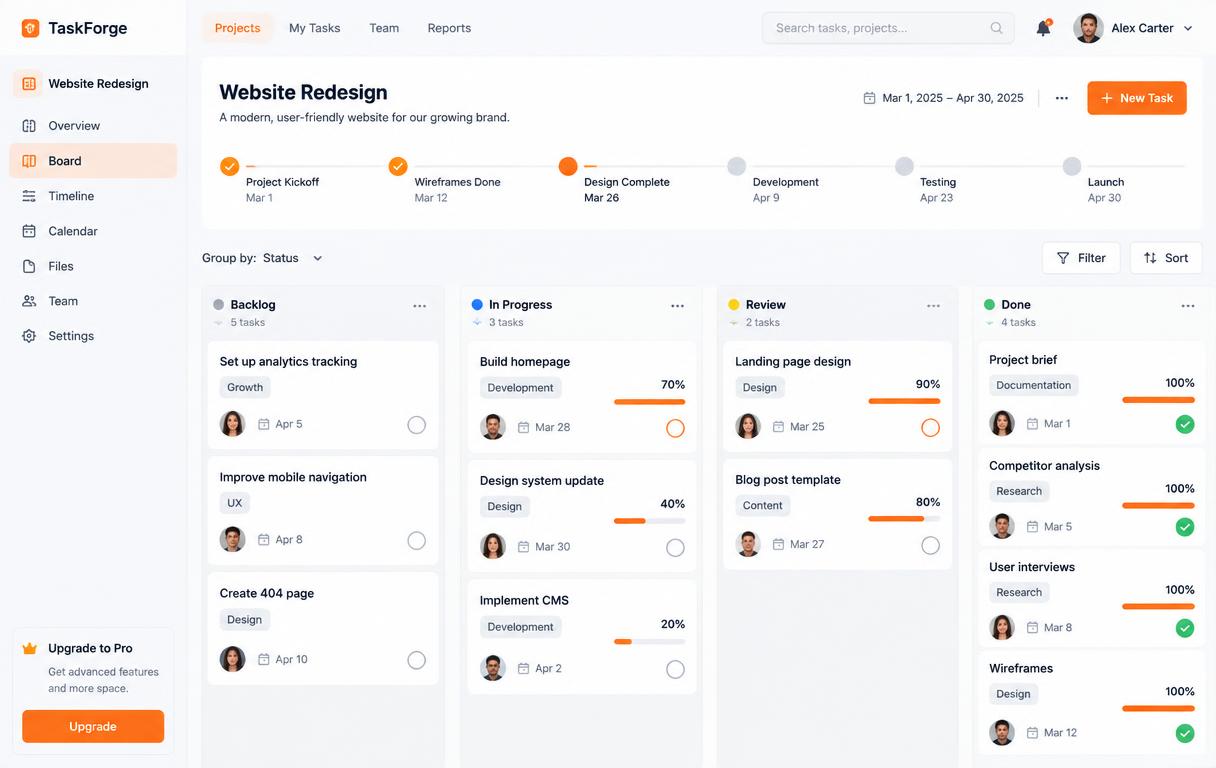Switch to the Projects tab
1216x768 pixels.
pyautogui.click(x=238, y=28)
